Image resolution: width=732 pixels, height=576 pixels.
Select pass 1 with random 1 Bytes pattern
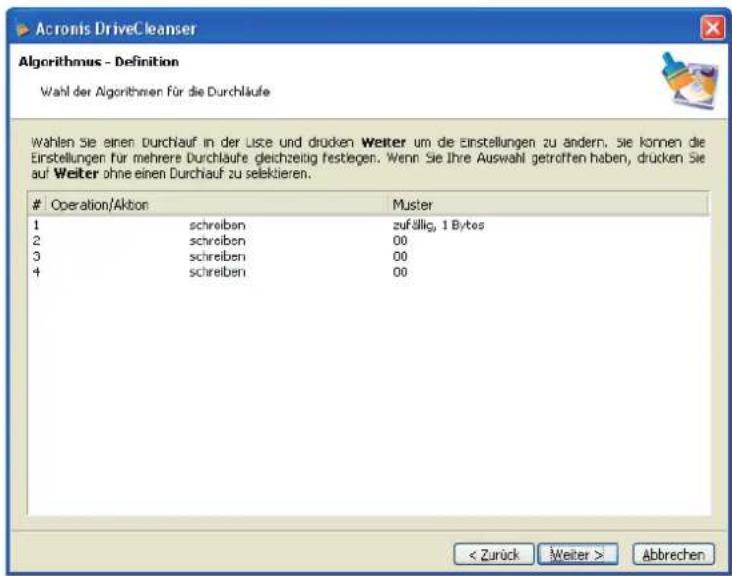[x=369, y=225]
